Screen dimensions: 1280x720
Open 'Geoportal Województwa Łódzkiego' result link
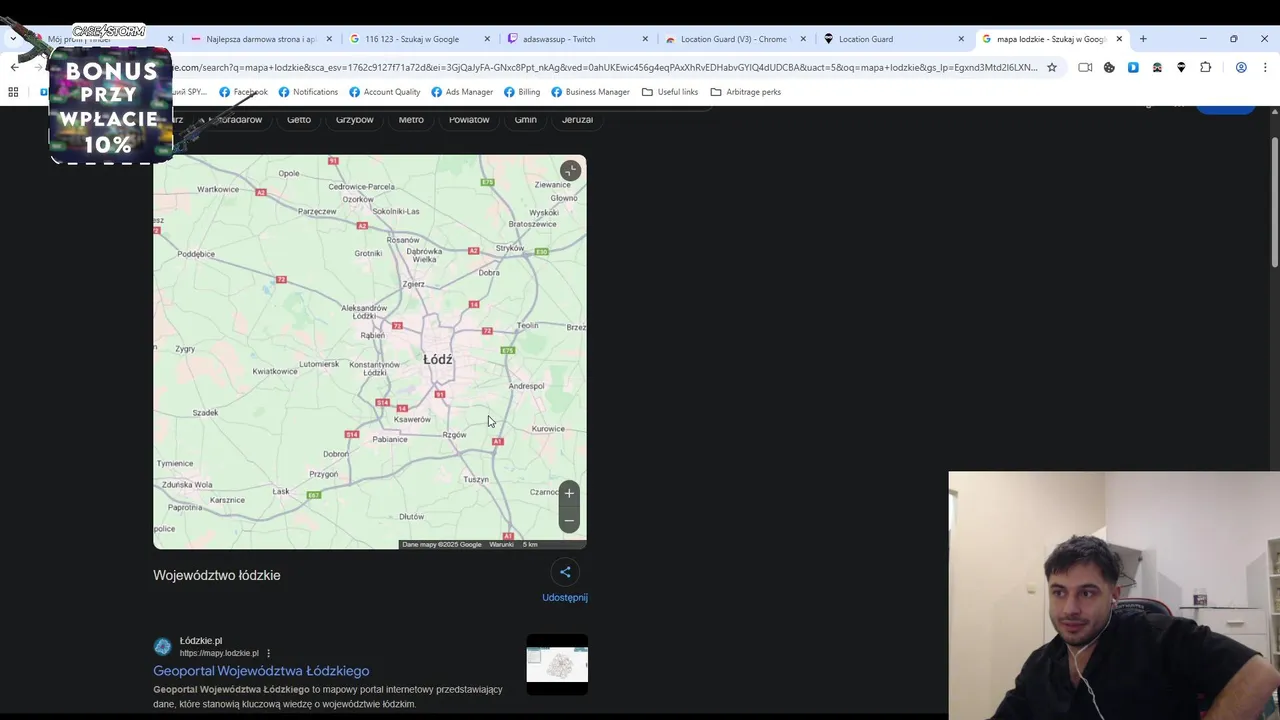261,671
